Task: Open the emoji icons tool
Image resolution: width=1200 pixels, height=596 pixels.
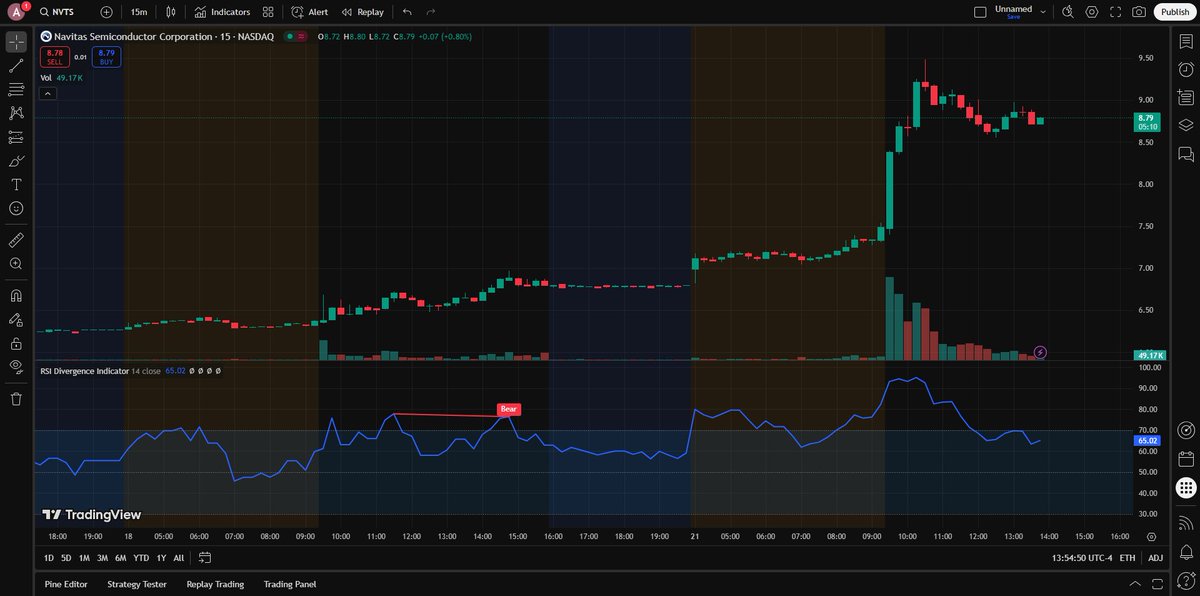Action: pyautogui.click(x=16, y=208)
